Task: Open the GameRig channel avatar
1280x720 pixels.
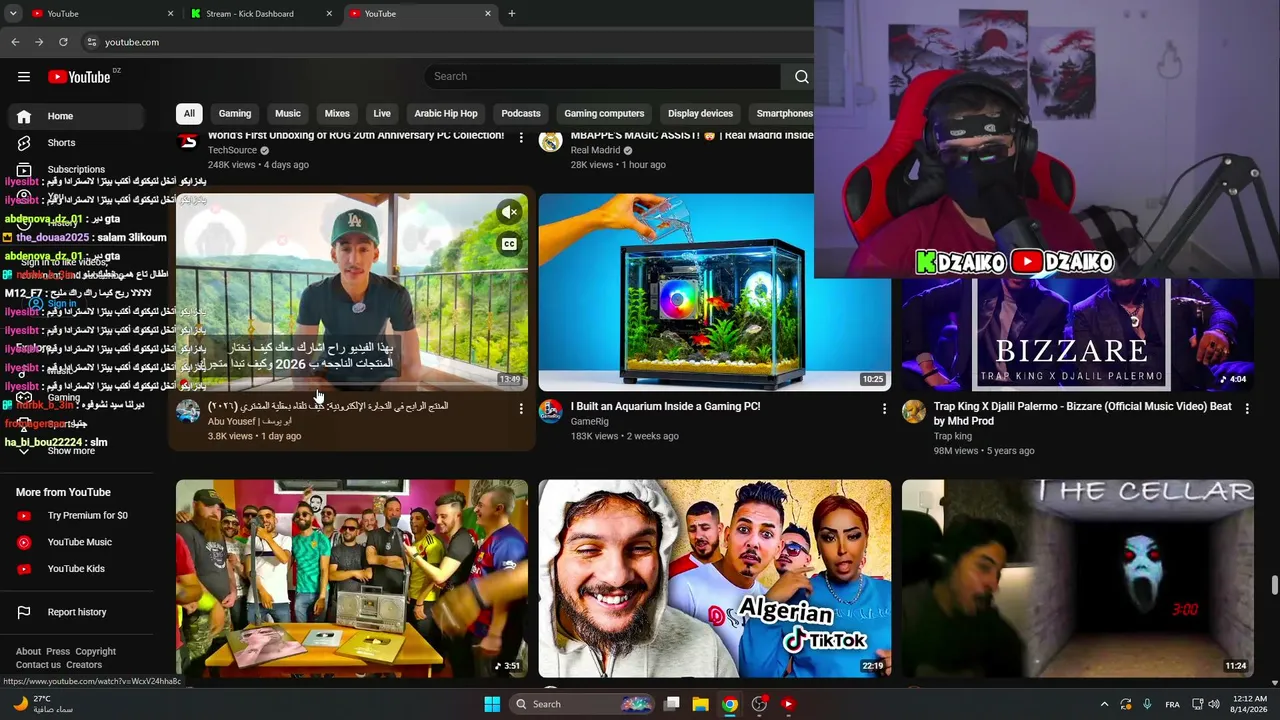Action: click(551, 411)
